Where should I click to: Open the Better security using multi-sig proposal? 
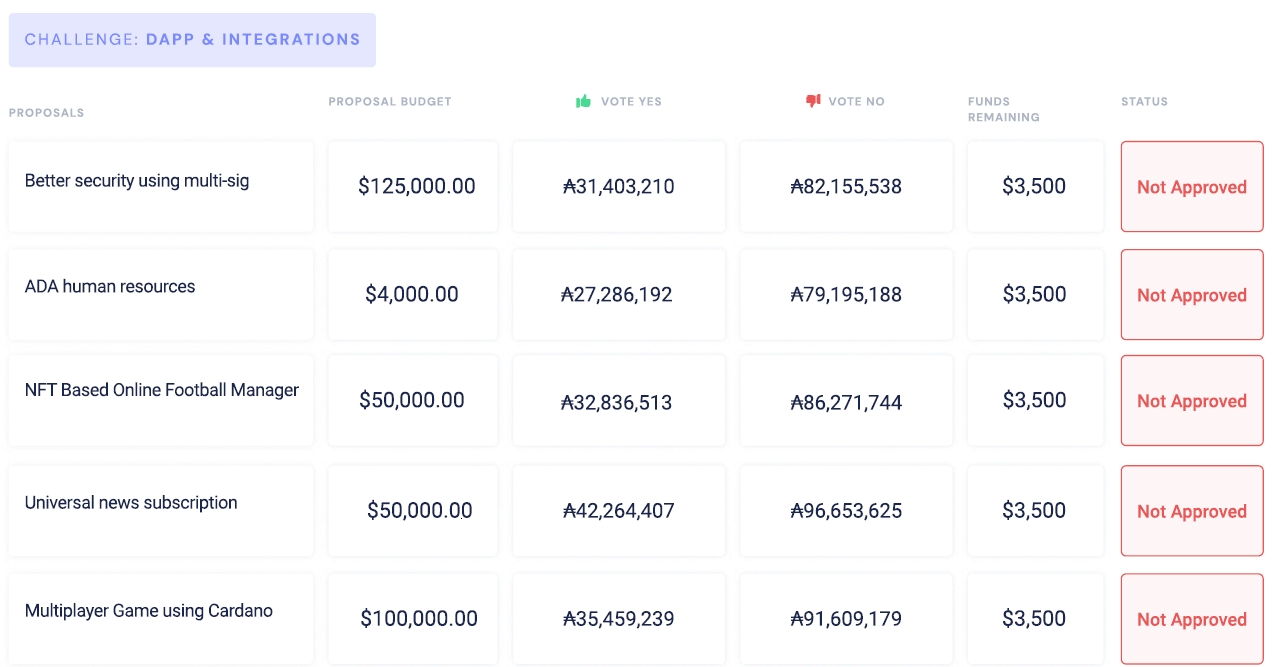137,181
